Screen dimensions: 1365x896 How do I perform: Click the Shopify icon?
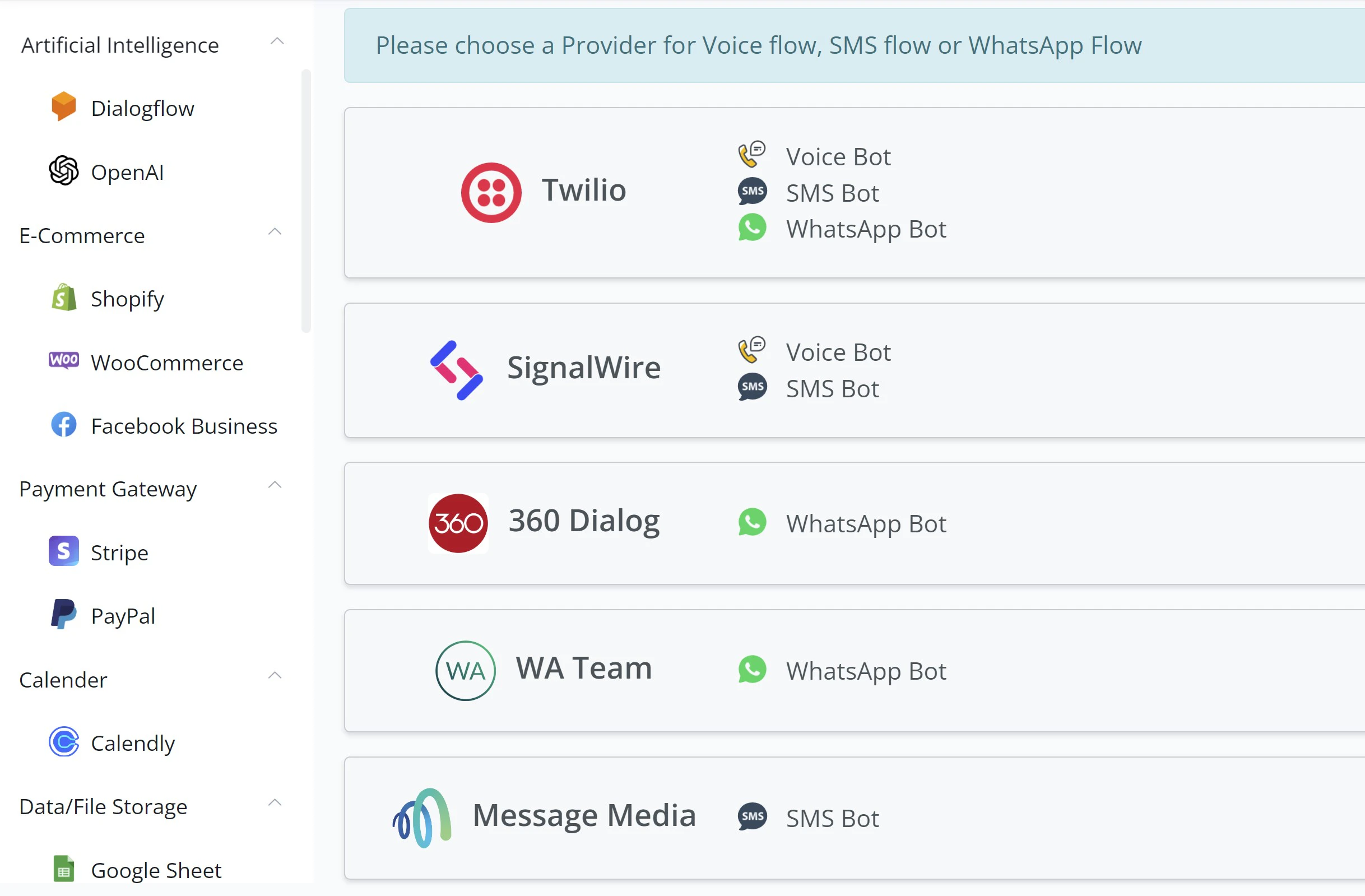pyautogui.click(x=63, y=298)
